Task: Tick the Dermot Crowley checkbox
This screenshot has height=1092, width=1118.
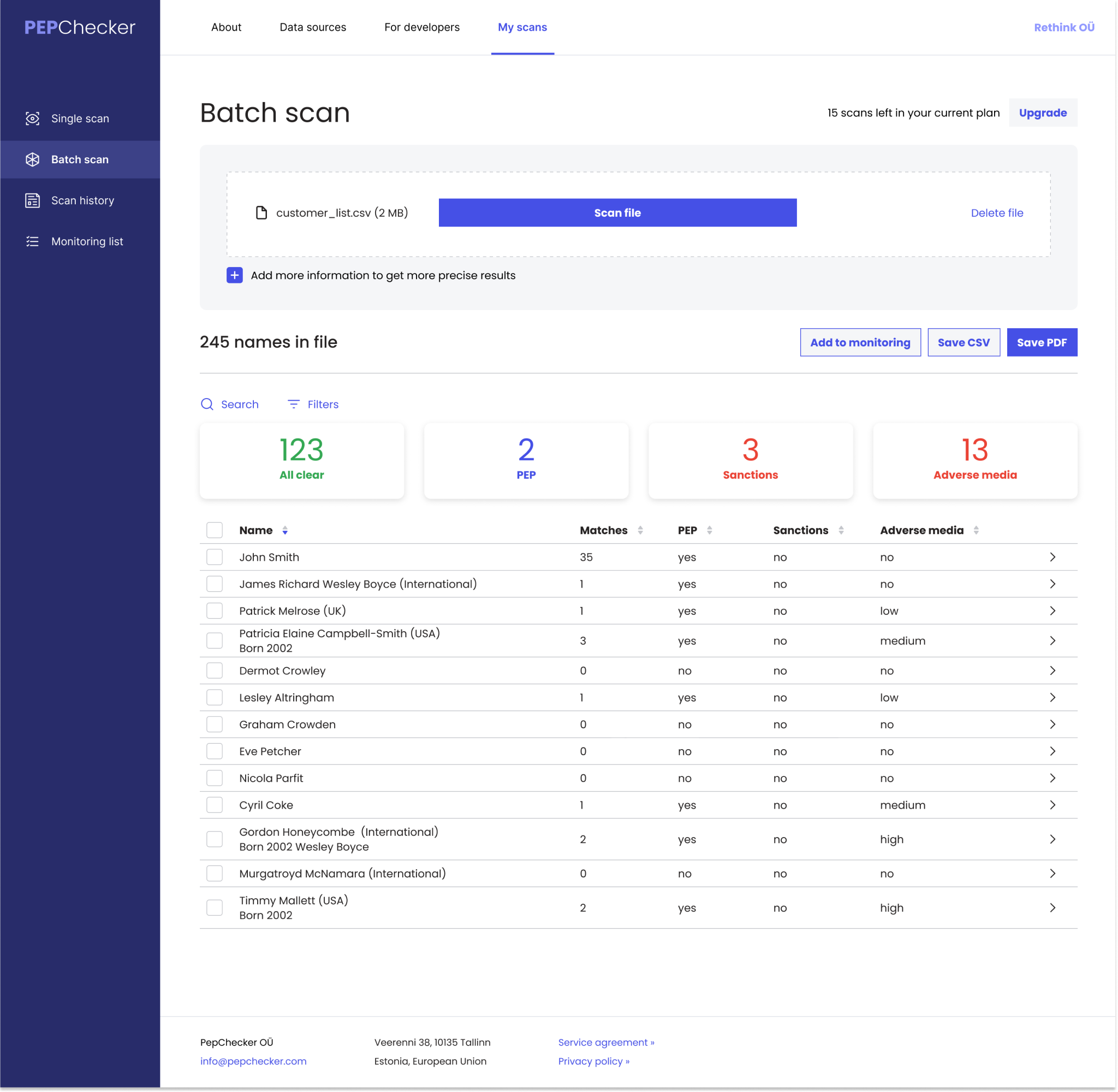Action: pyautogui.click(x=215, y=670)
